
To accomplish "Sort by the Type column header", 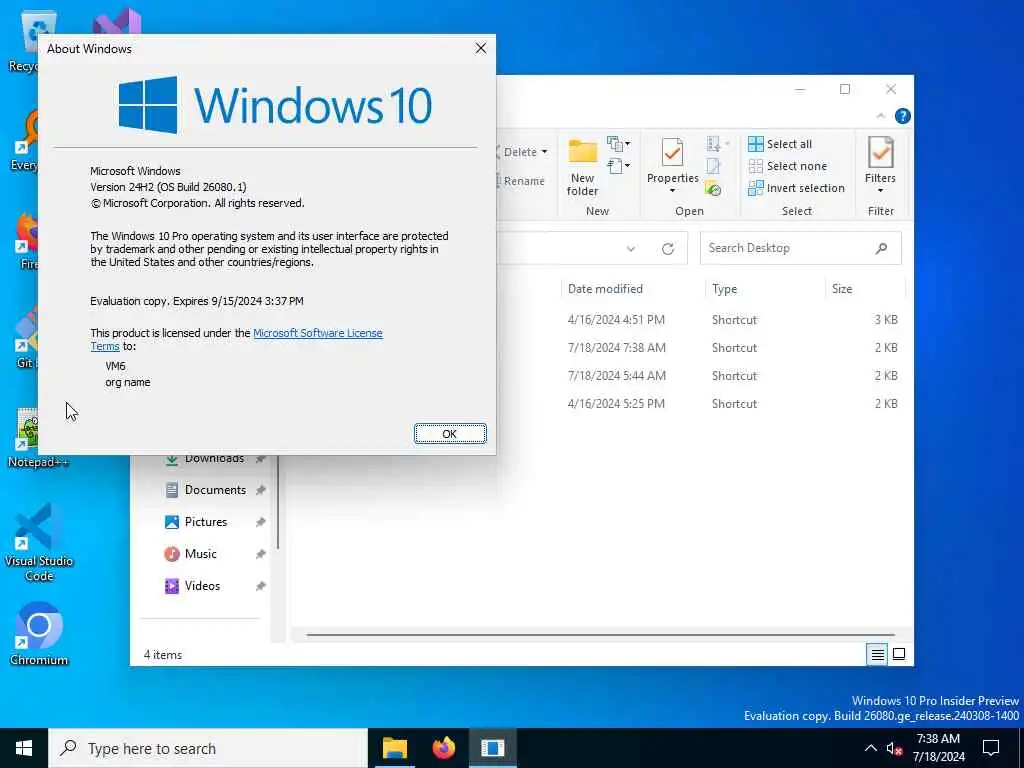I will pyautogui.click(x=765, y=289).
